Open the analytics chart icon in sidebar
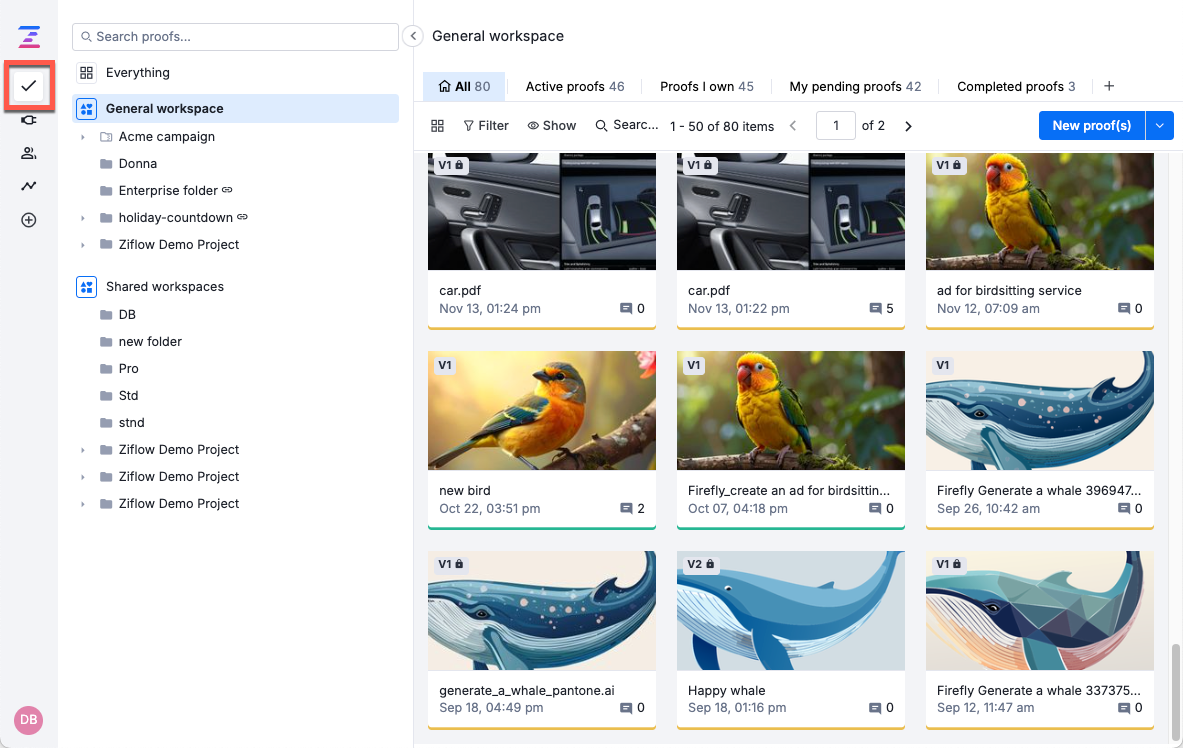 point(29,186)
